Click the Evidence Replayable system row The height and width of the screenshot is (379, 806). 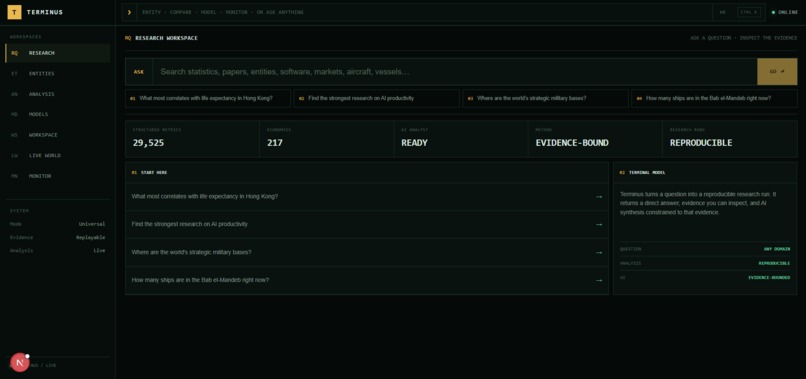tap(58, 238)
